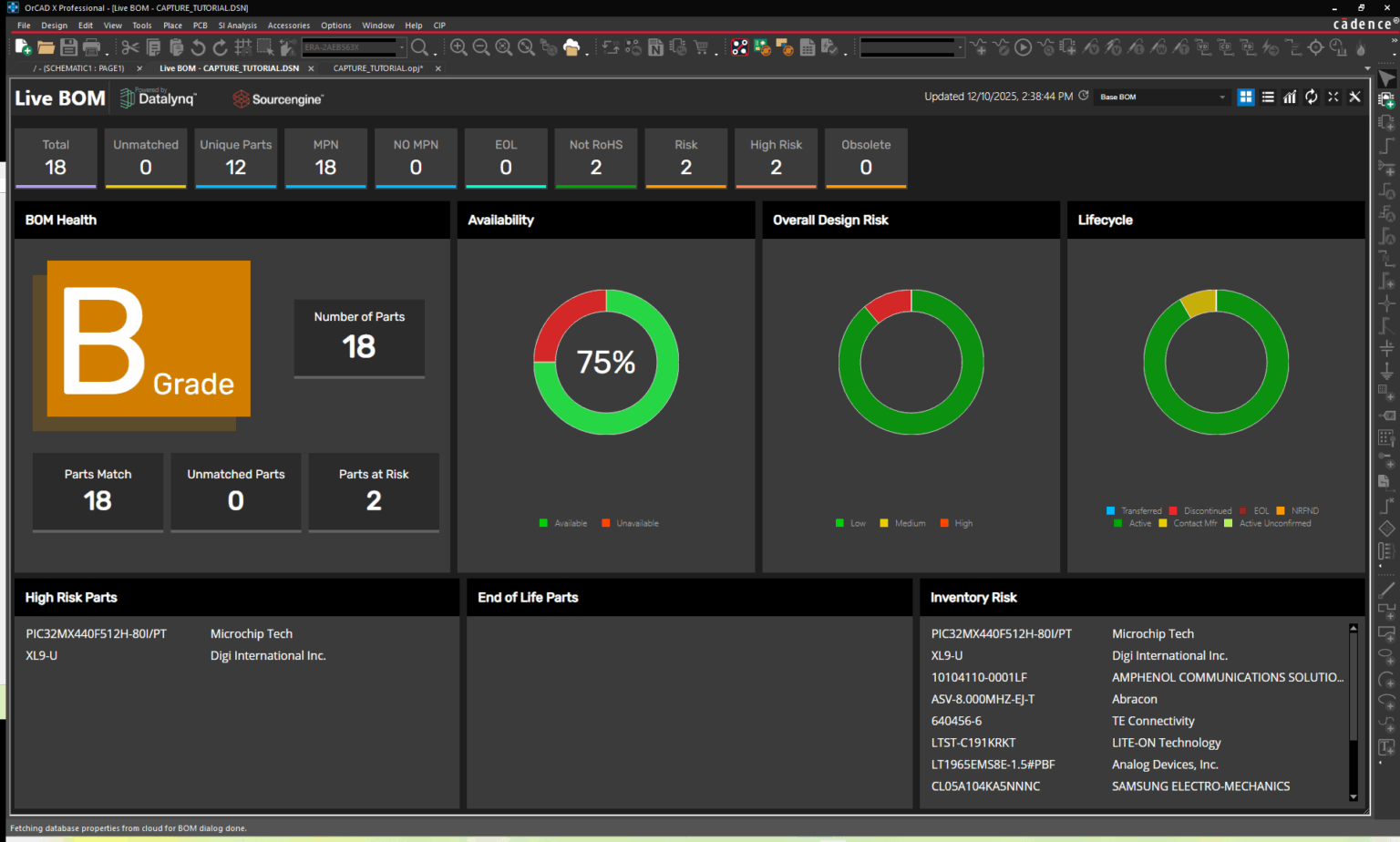1400x842 pixels.
Task: Open the SI Analysis menu
Action: tap(238, 25)
